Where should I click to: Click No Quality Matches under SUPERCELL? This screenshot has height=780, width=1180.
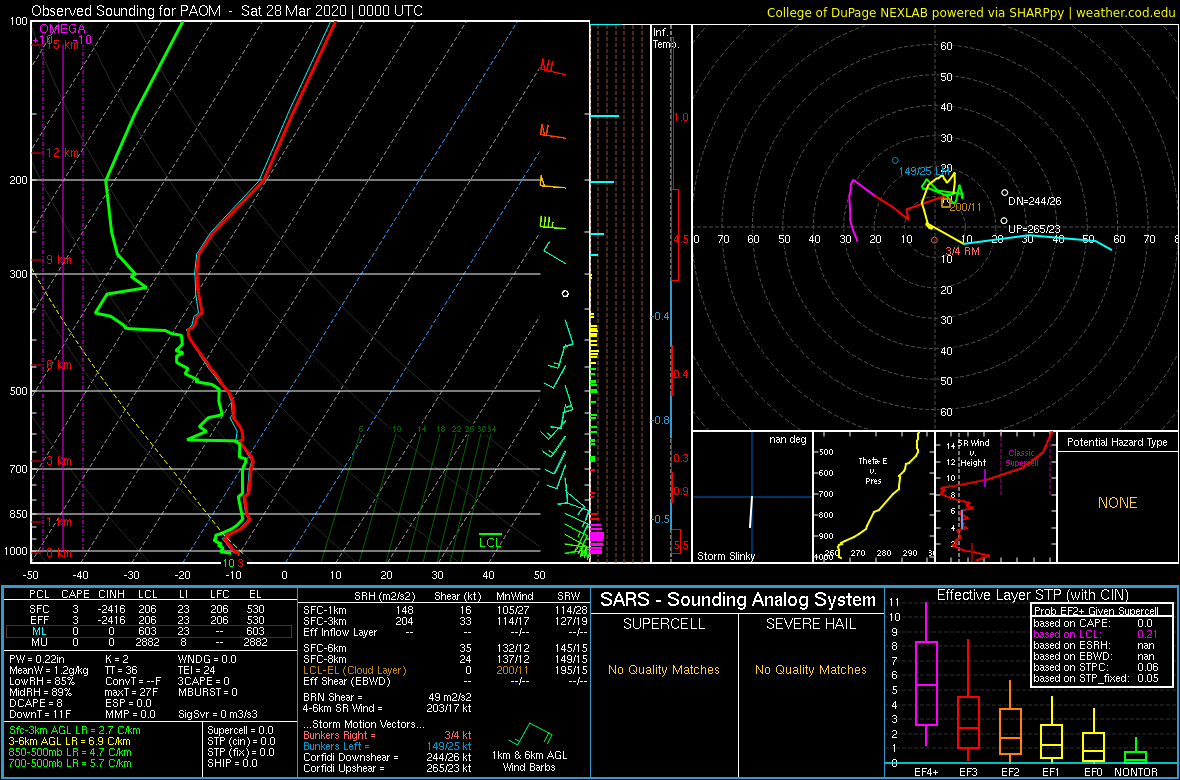[x=664, y=670]
